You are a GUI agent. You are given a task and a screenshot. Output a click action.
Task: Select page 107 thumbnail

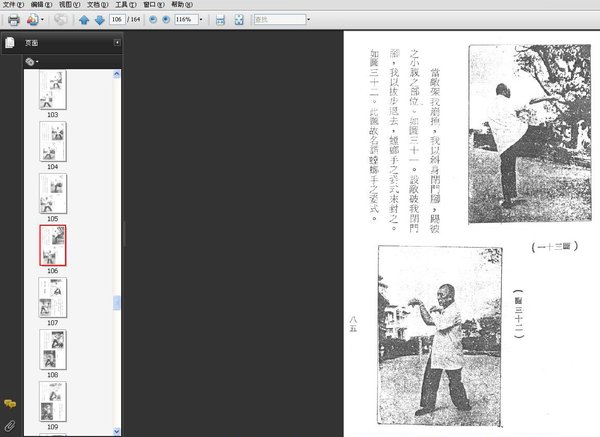[53, 298]
